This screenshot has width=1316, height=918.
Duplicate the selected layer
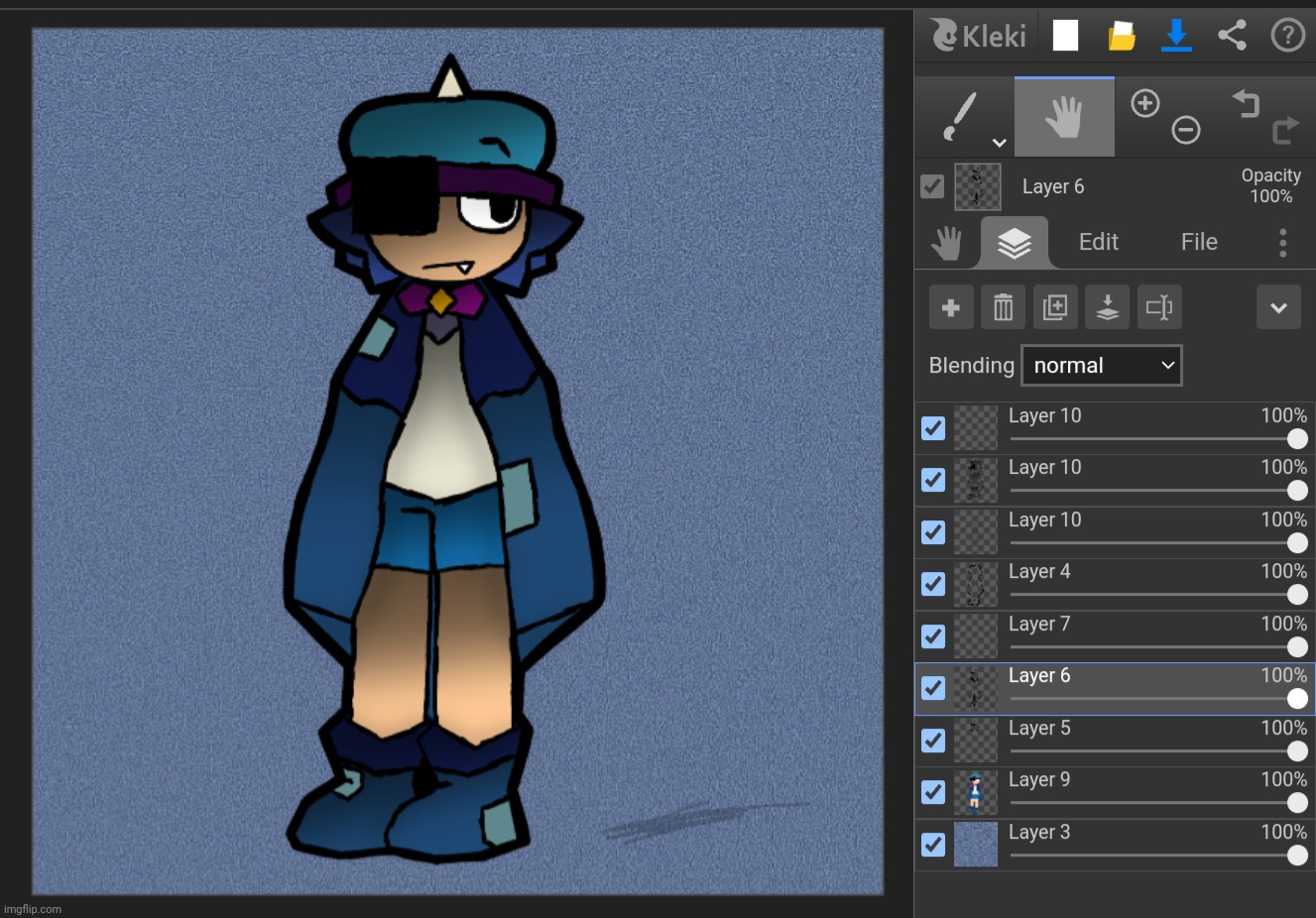[x=1055, y=307]
